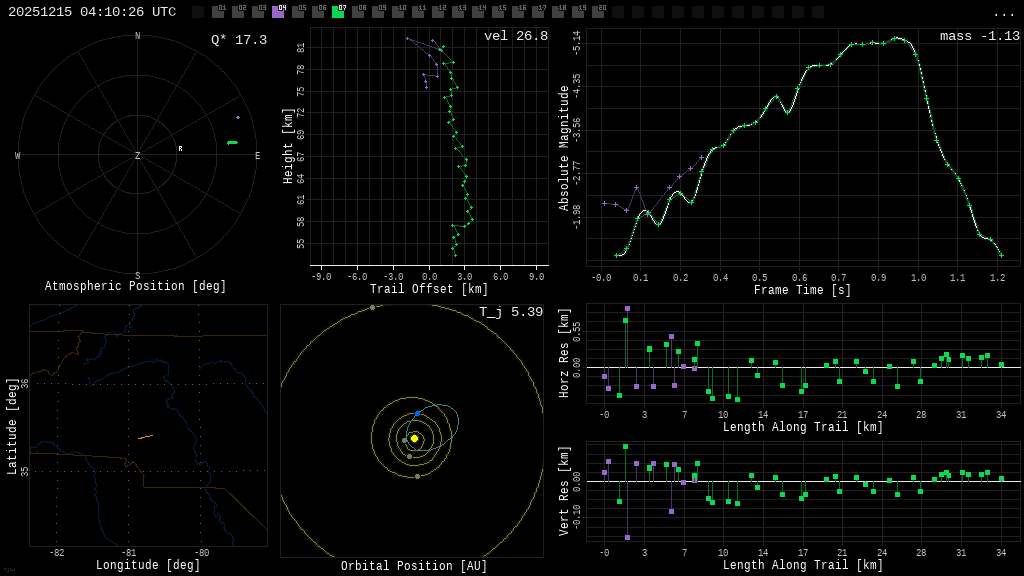Click station square labeled 10
The height and width of the screenshot is (576, 1024).
tap(398, 12)
